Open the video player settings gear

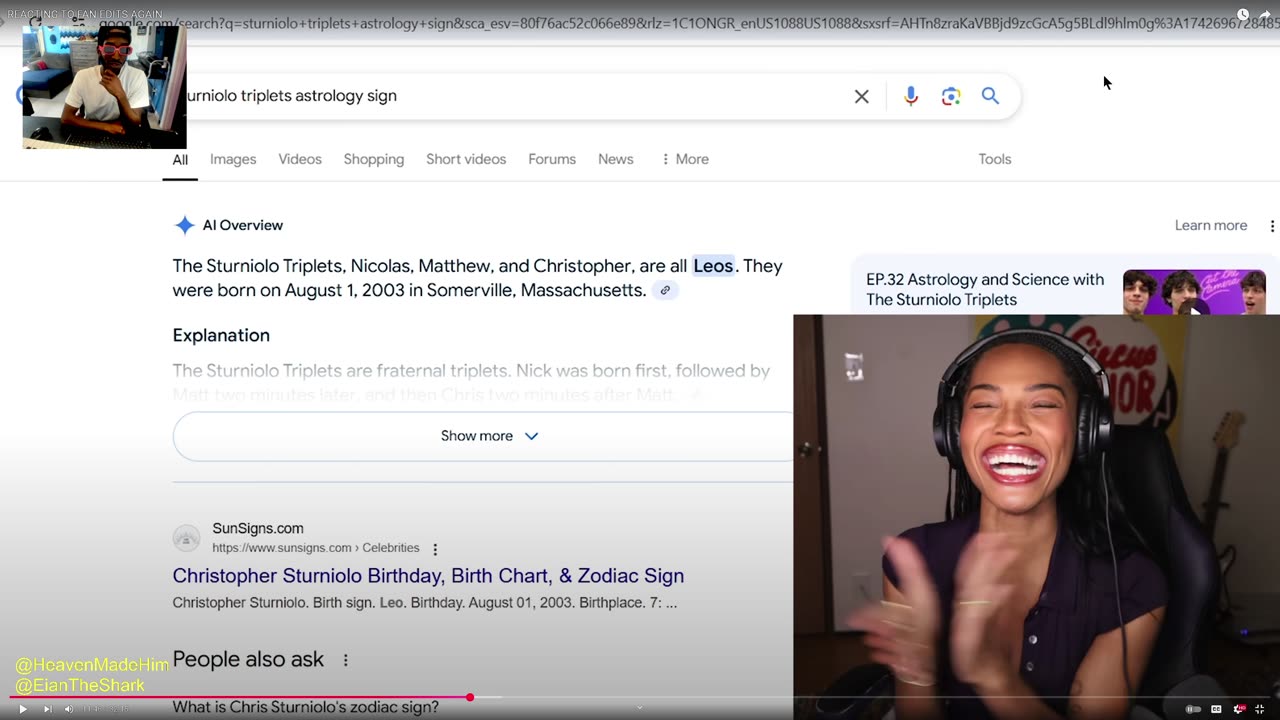click(1239, 709)
